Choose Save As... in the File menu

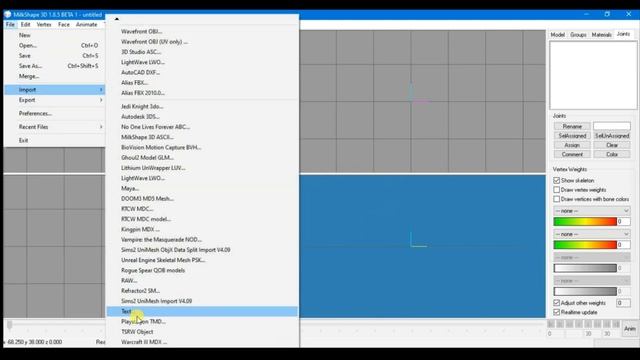[x=54, y=66]
